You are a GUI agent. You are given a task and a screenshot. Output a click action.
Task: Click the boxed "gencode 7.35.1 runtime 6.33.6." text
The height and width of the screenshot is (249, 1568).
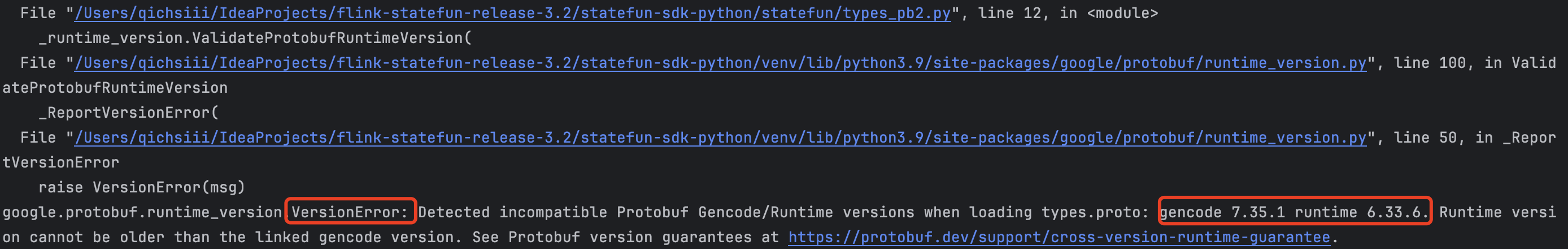(x=1295, y=212)
